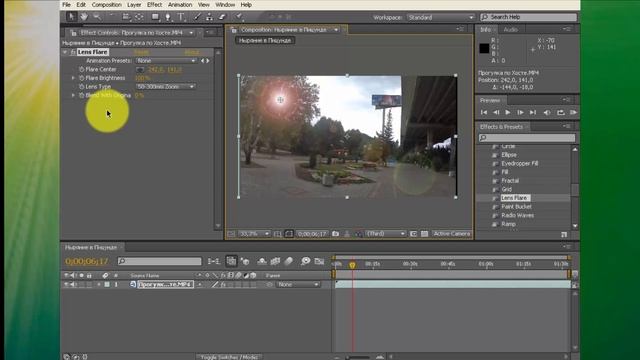
Task: Open the layer Parent None dropdown
Action: pos(298,284)
